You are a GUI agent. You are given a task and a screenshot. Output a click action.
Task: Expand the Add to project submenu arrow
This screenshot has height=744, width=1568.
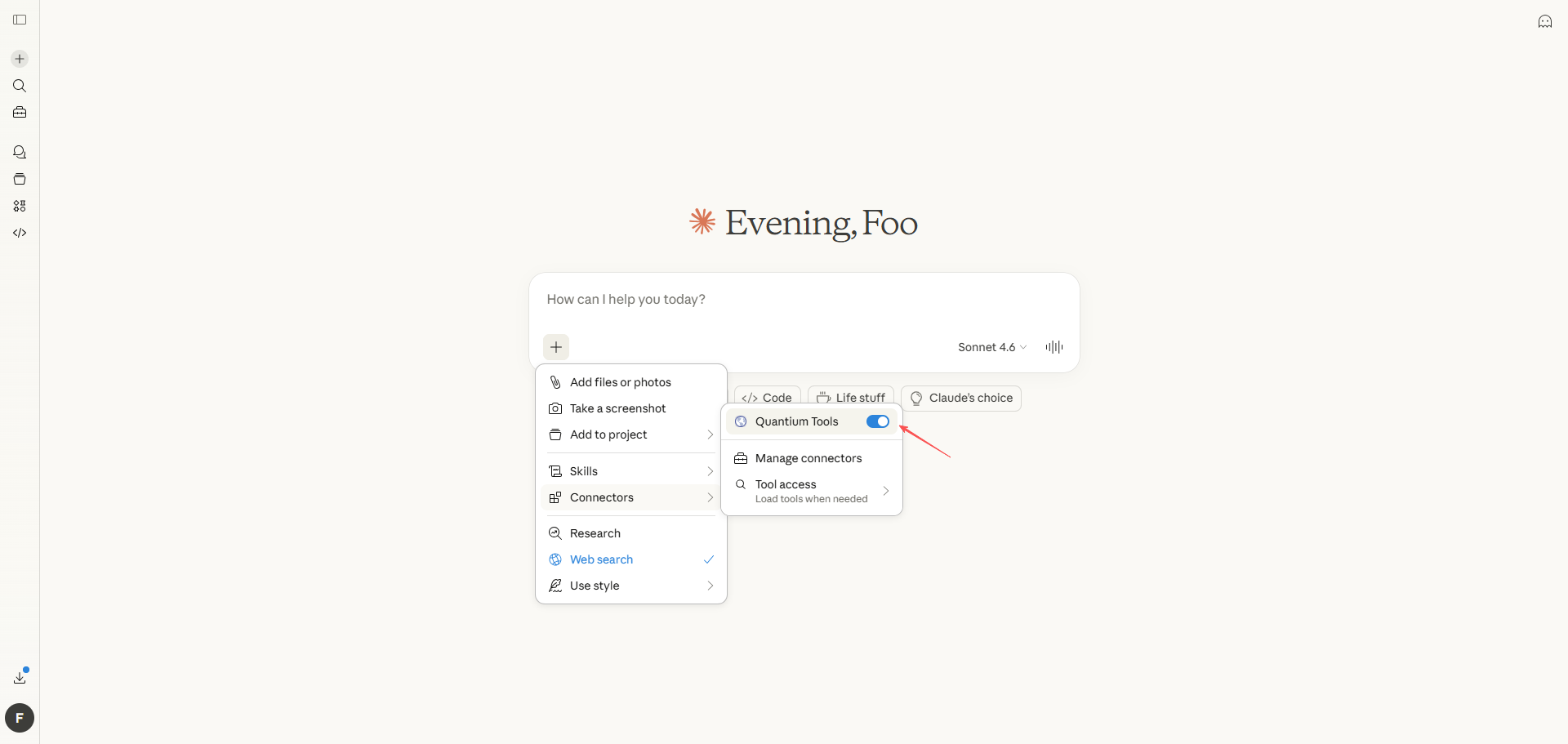tap(710, 434)
